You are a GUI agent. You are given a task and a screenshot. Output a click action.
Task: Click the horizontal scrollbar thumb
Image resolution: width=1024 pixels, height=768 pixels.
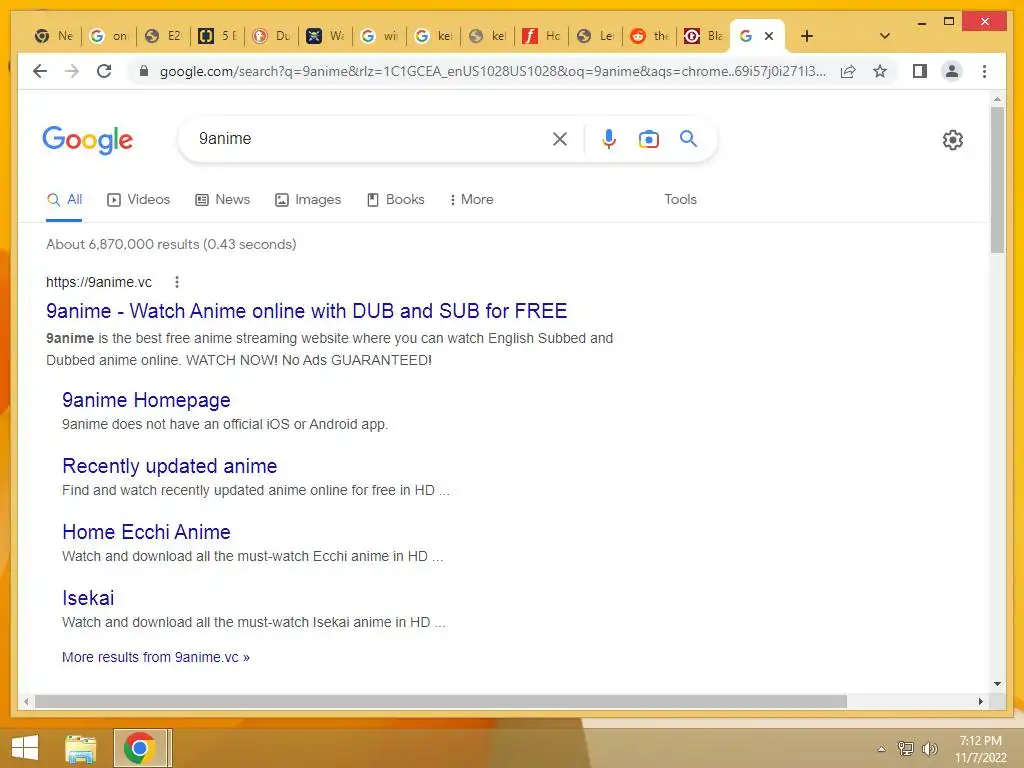pyautogui.click(x=441, y=701)
